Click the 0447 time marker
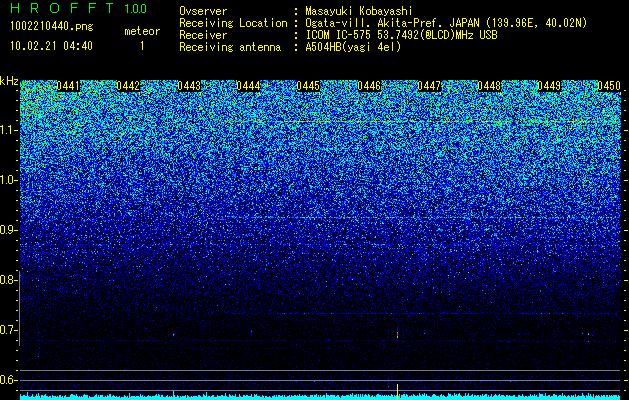629x400 pixels. [x=429, y=86]
